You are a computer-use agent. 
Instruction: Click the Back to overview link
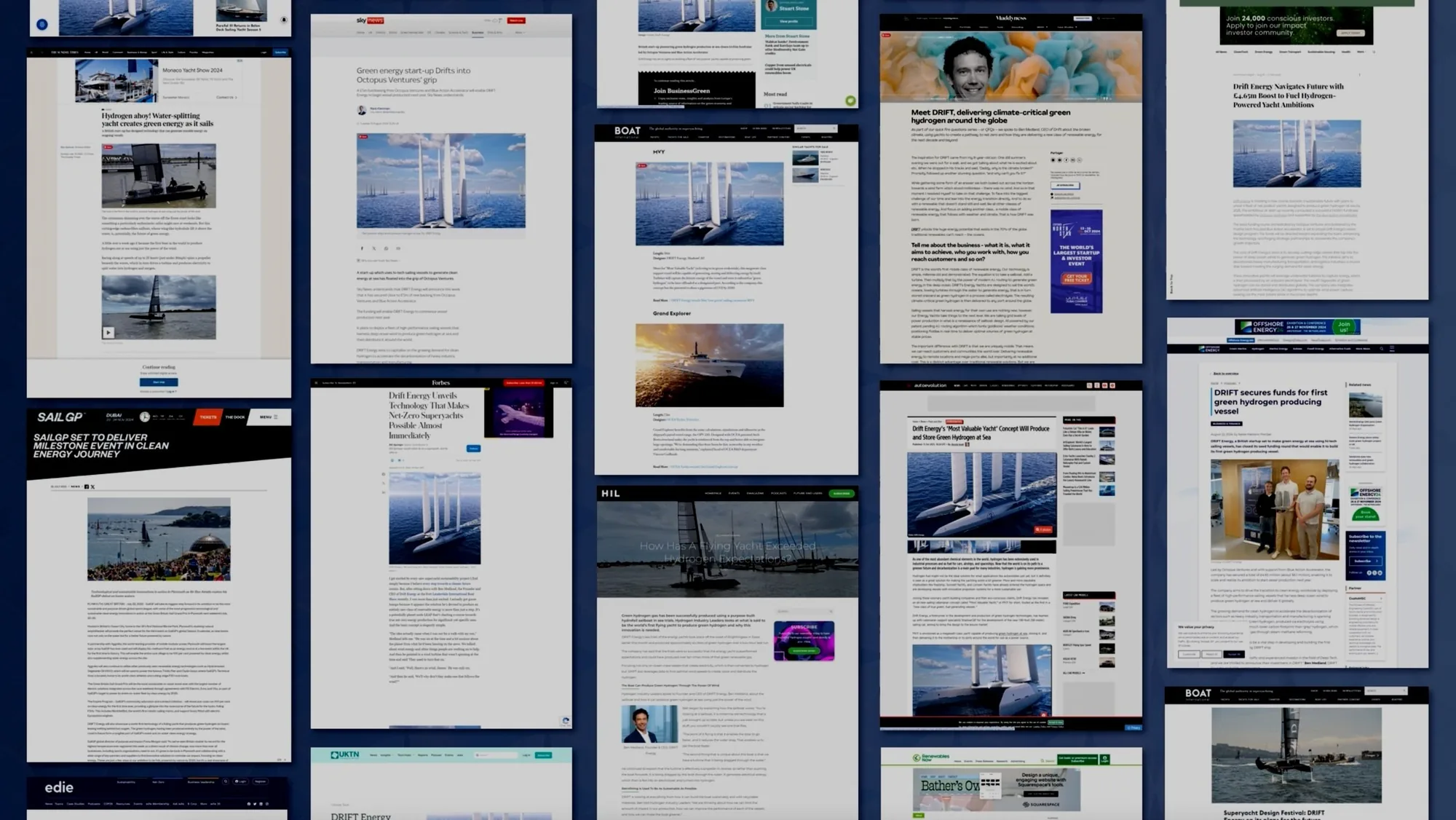pos(1225,374)
